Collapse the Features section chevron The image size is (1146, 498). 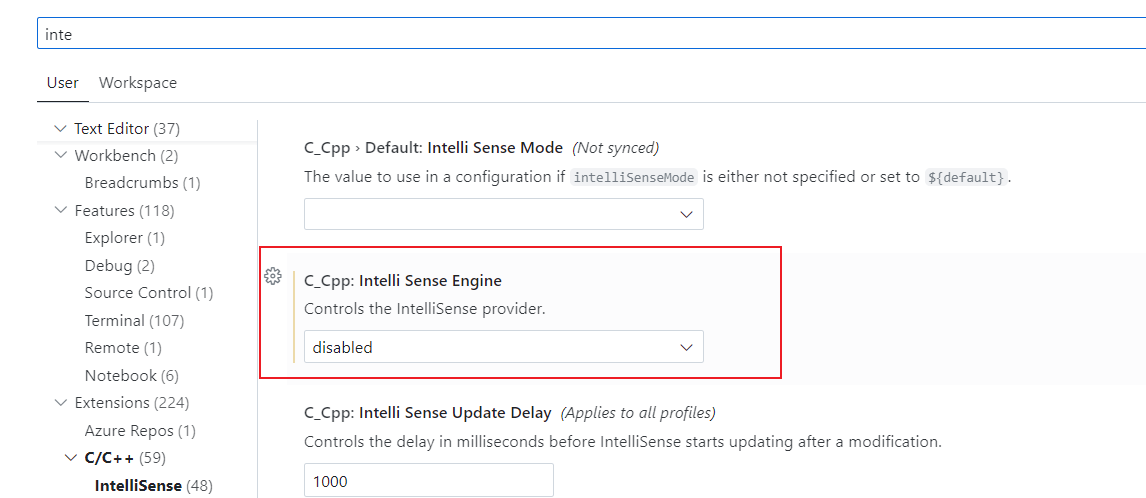coord(59,211)
